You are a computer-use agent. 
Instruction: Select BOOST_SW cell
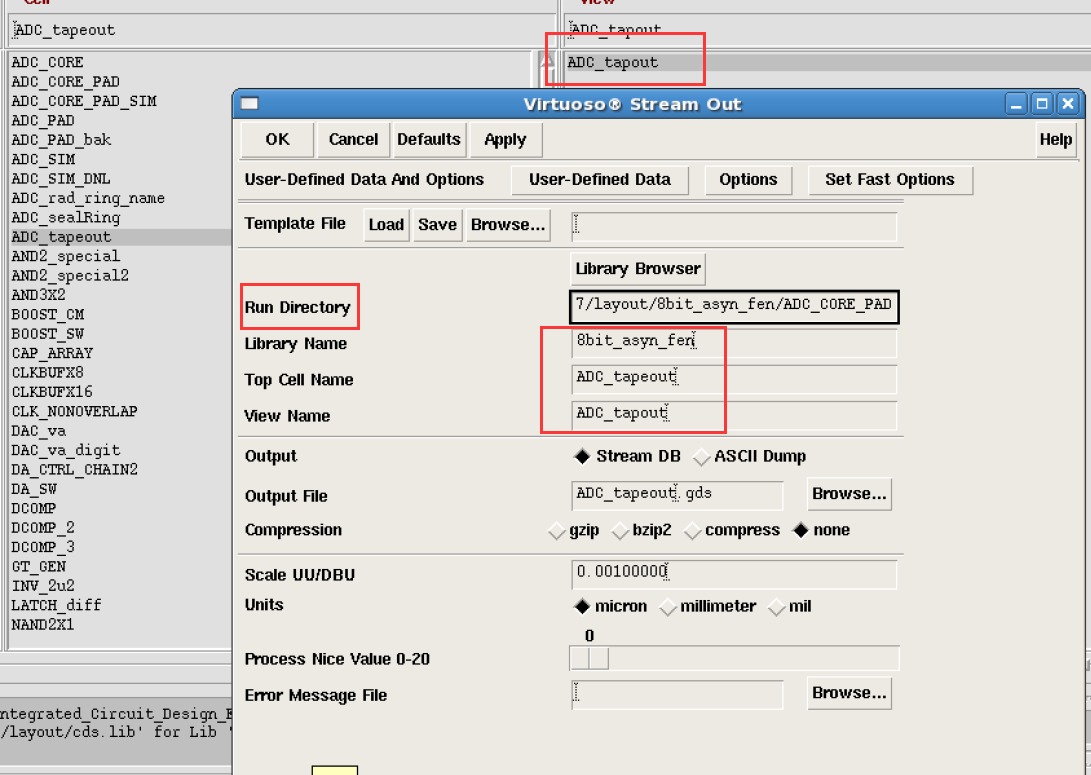(x=47, y=335)
